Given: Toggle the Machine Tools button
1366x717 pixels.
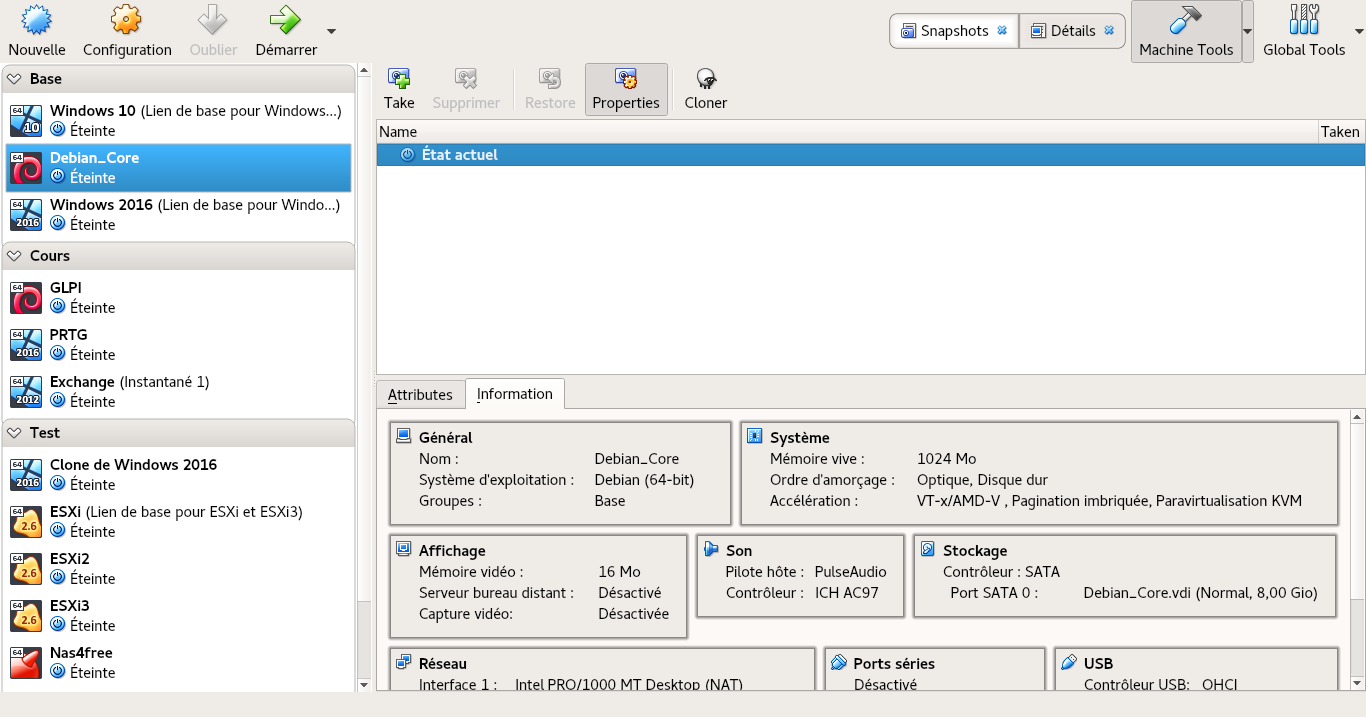Looking at the screenshot, I should [1186, 32].
